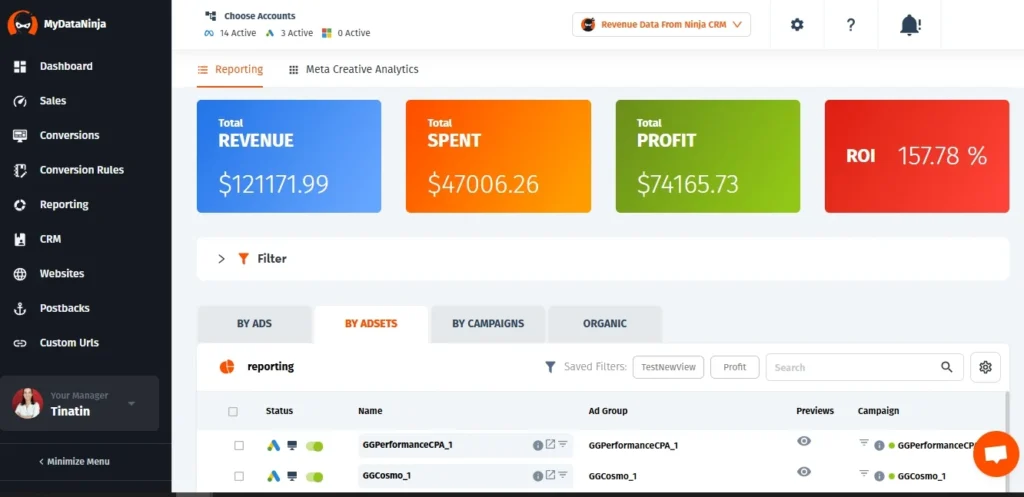1024x497 pixels.
Task: Open table settings gear button
Action: coord(985,367)
